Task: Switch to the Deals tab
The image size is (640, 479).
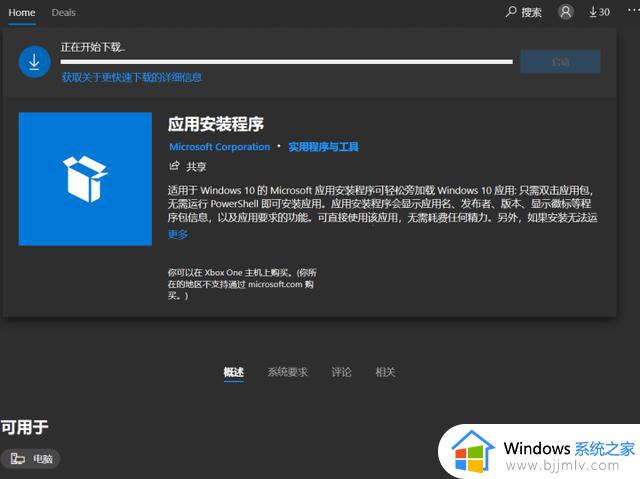Action: (x=63, y=13)
